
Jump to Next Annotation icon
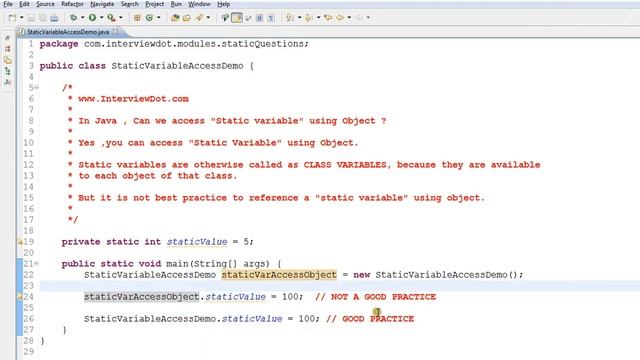[x=289, y=18]
